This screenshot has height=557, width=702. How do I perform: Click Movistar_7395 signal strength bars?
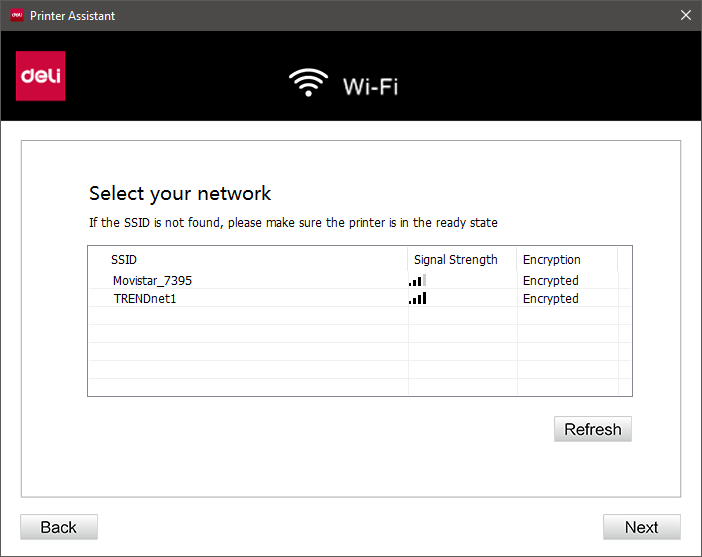click(417, 281)
